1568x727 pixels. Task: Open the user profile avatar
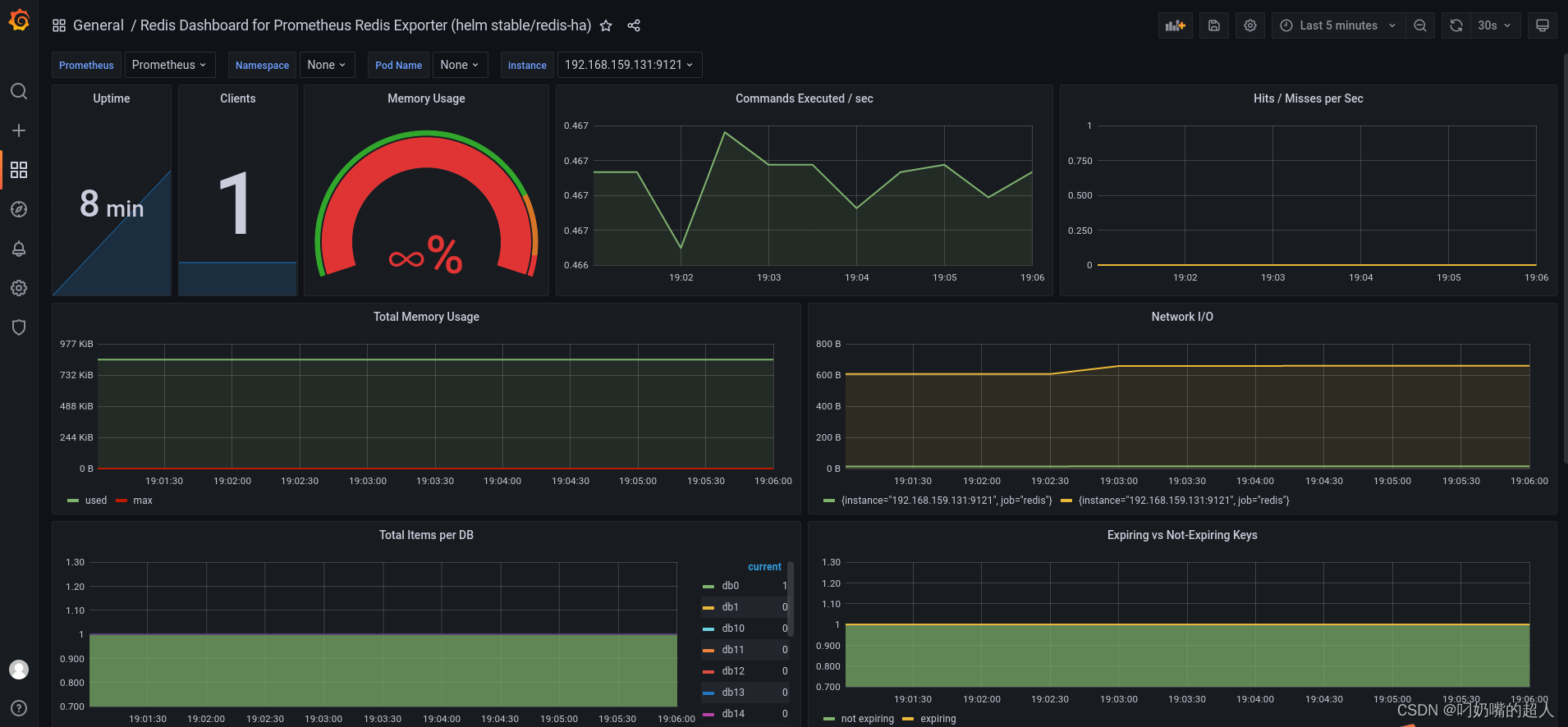click(x=19, y=670)
